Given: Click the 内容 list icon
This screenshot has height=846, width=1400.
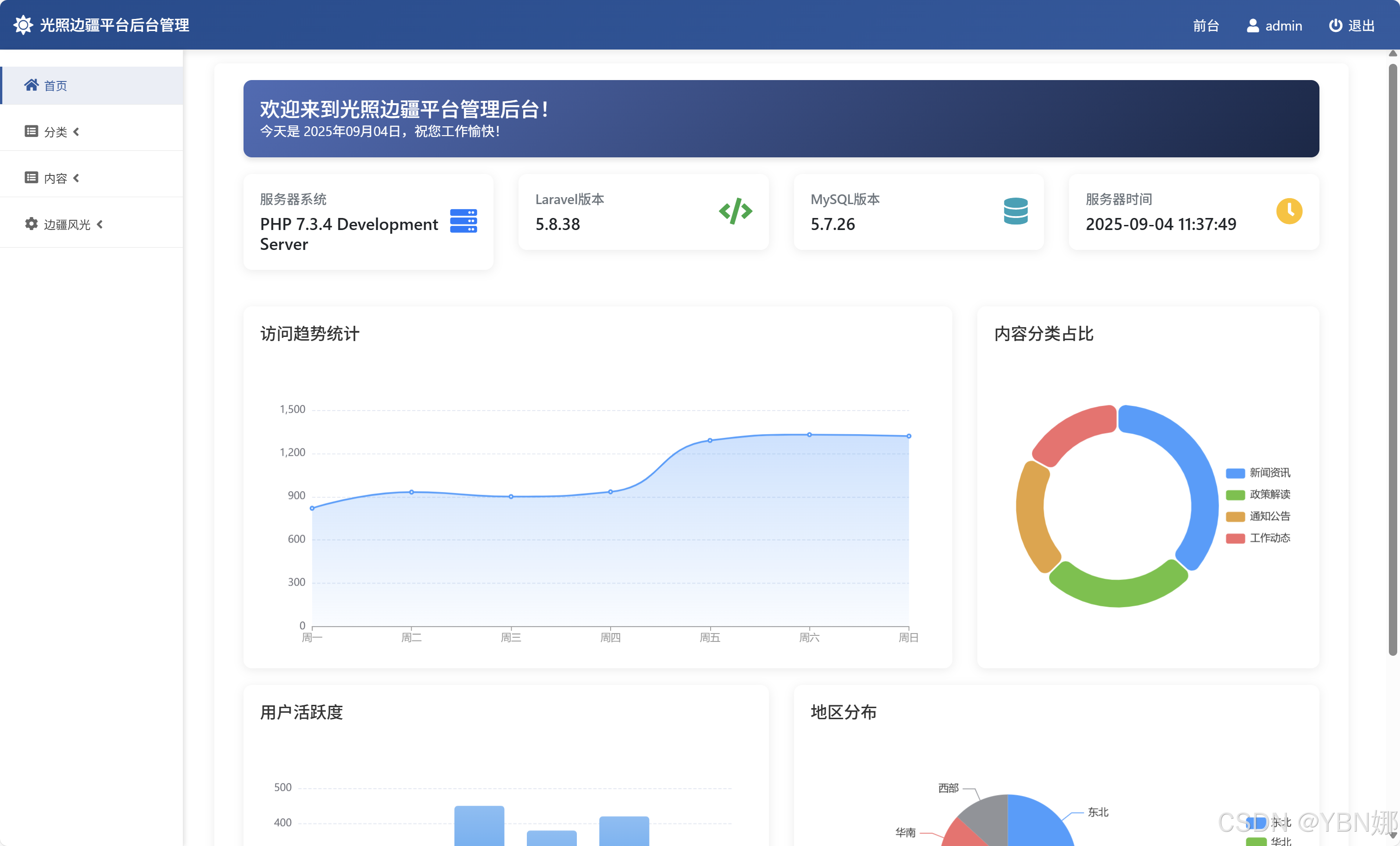Looking at the screenshot, I should pos(31,178).
